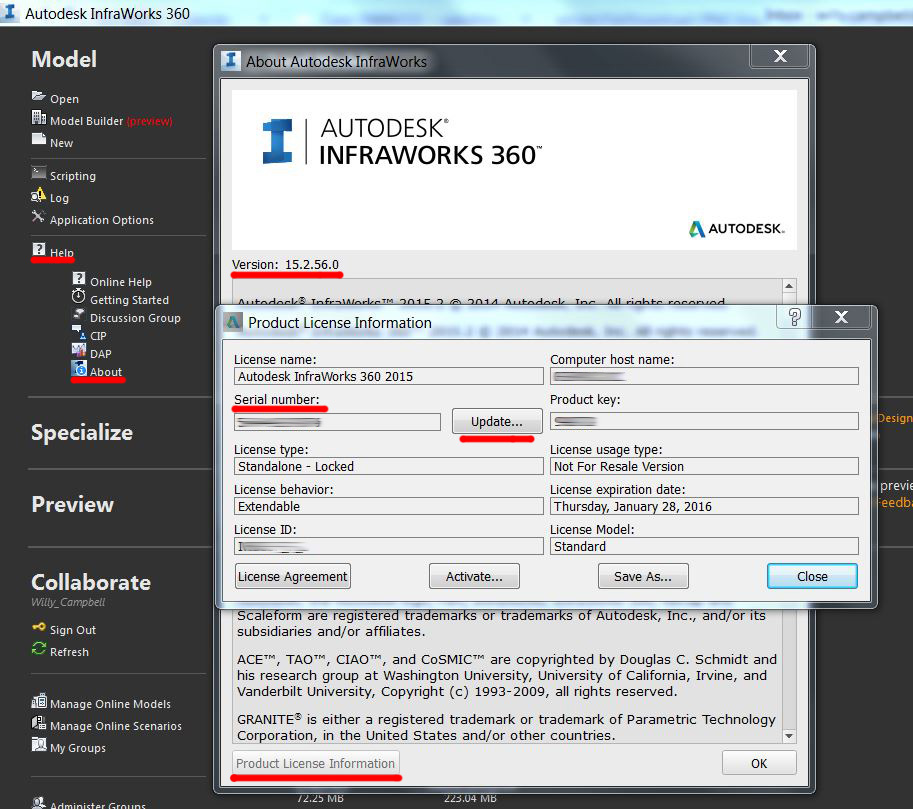Expand the Specialize section
Screen dimensions: 913x809
(x=82, y=432)
